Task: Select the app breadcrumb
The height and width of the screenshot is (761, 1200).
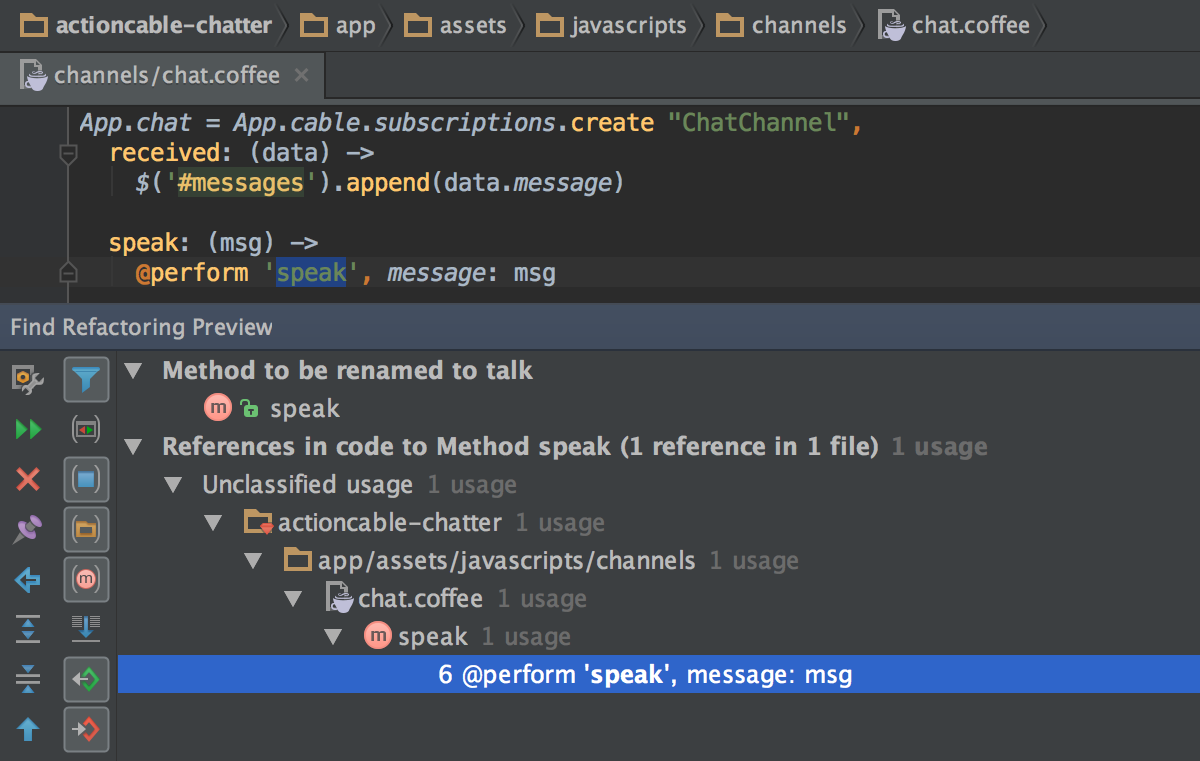Action: [338, 25]
